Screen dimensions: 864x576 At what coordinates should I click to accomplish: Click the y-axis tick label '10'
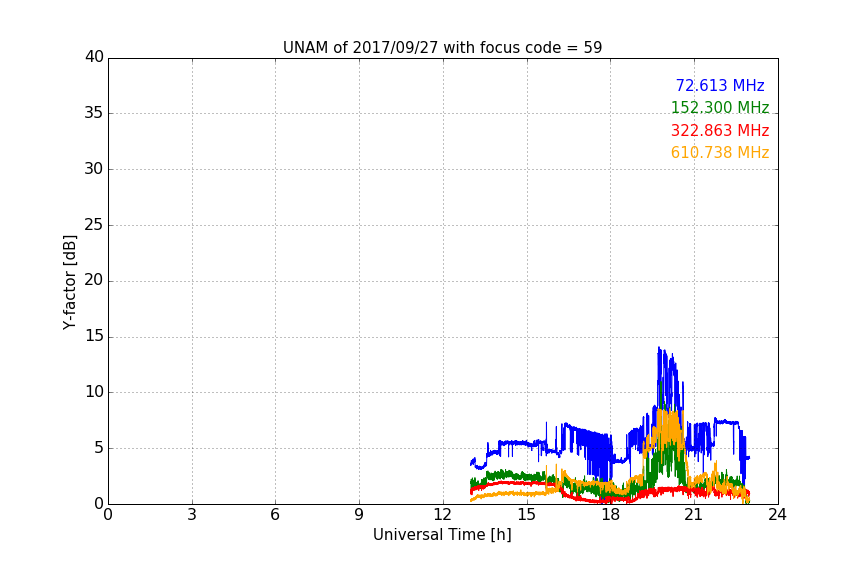(x=94, y=392)
